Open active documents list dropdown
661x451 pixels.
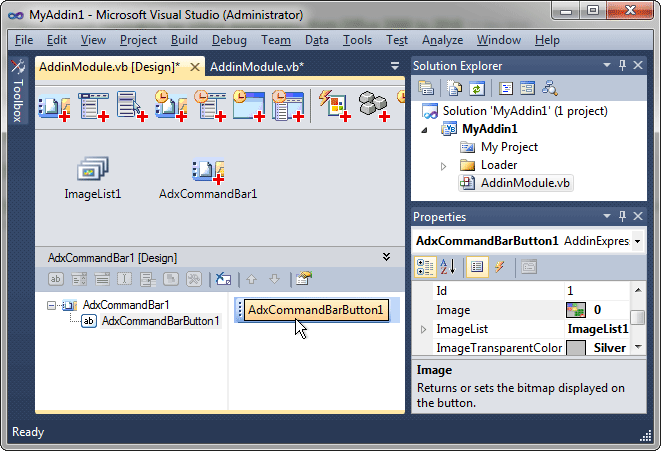tap(395, 66)
